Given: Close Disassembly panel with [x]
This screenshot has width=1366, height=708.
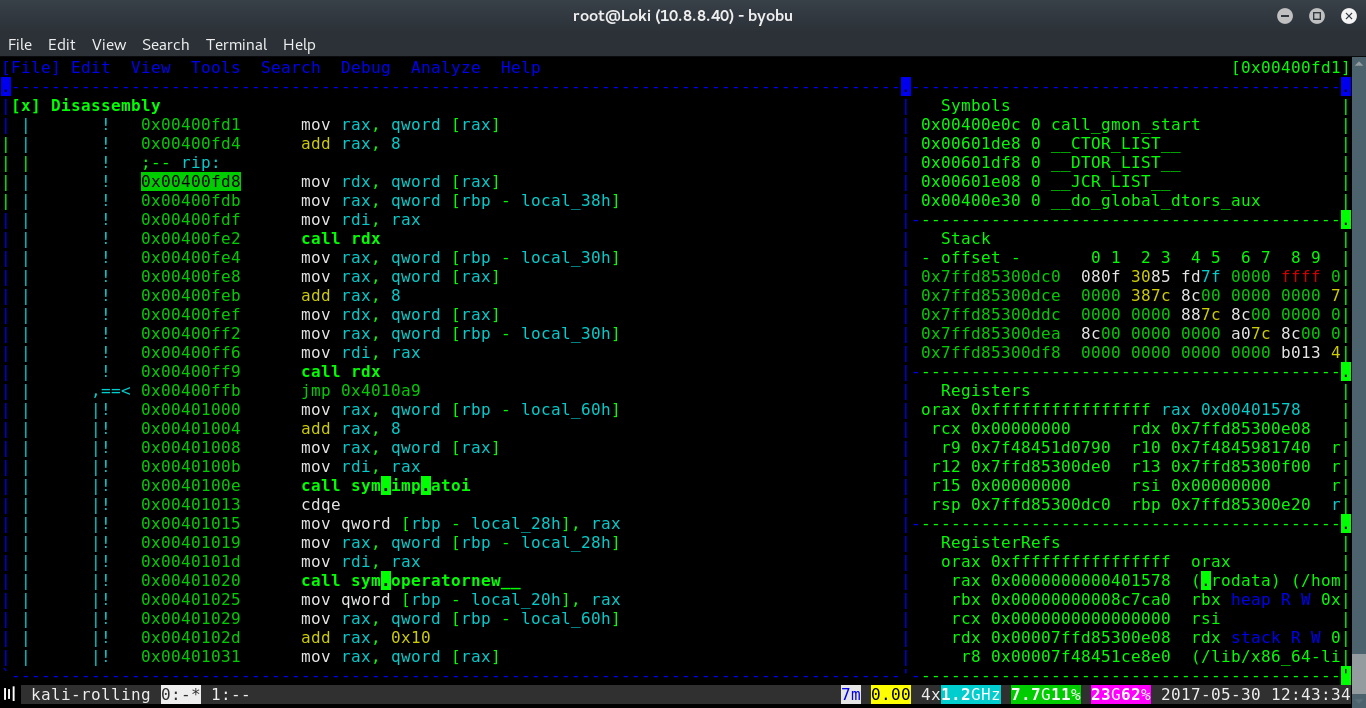Looking at the screenshot, I should coord(26,106).
